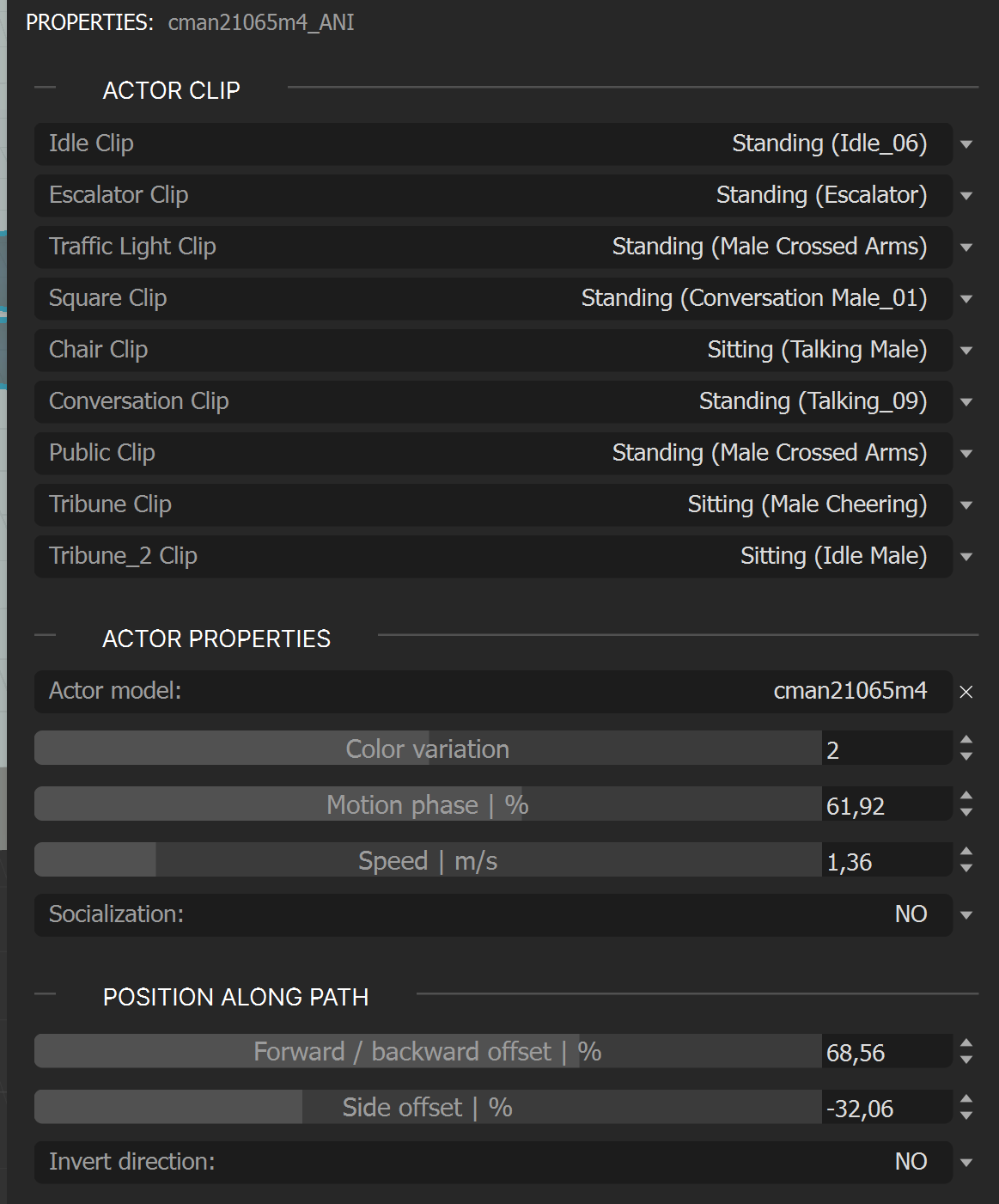The width and height of the screenshot is (999, 1204).
Task: Expand the Escalator Clip dropdown
Action: pyautogui.click(x=966, y=196)
